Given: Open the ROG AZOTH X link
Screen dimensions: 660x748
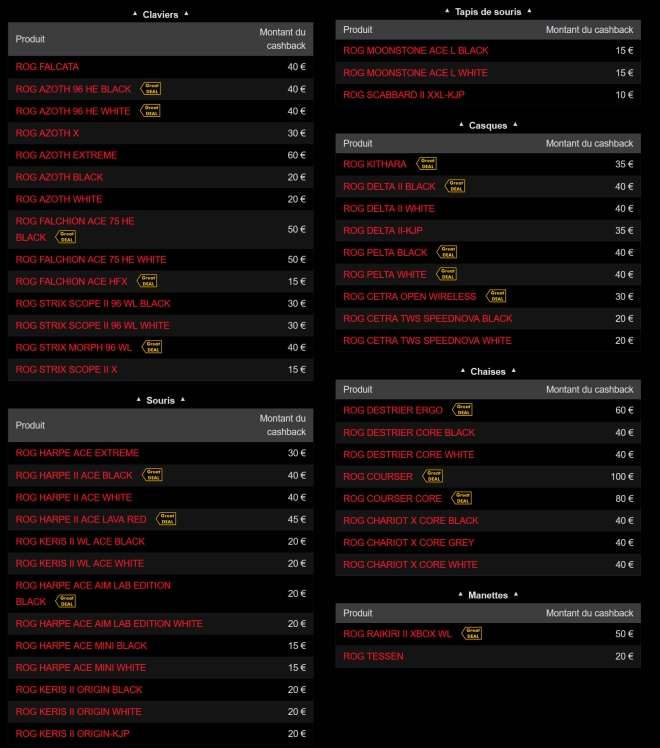Looking at the screenshot, I should [x=47, y=133].
